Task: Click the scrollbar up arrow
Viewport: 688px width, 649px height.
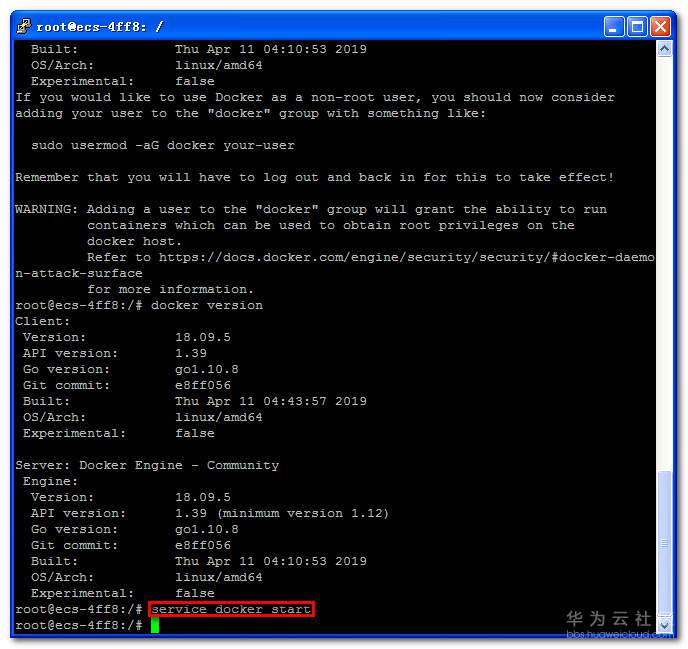Action: [664, 49]
